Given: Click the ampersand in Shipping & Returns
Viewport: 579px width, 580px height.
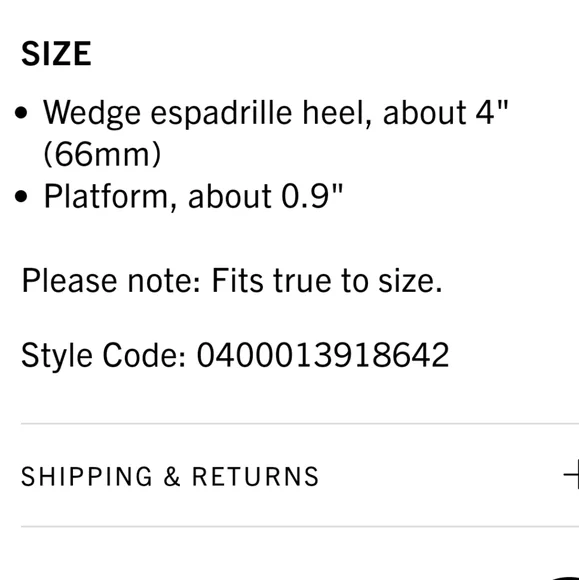Looking at the screenshot, I should 172,476.
